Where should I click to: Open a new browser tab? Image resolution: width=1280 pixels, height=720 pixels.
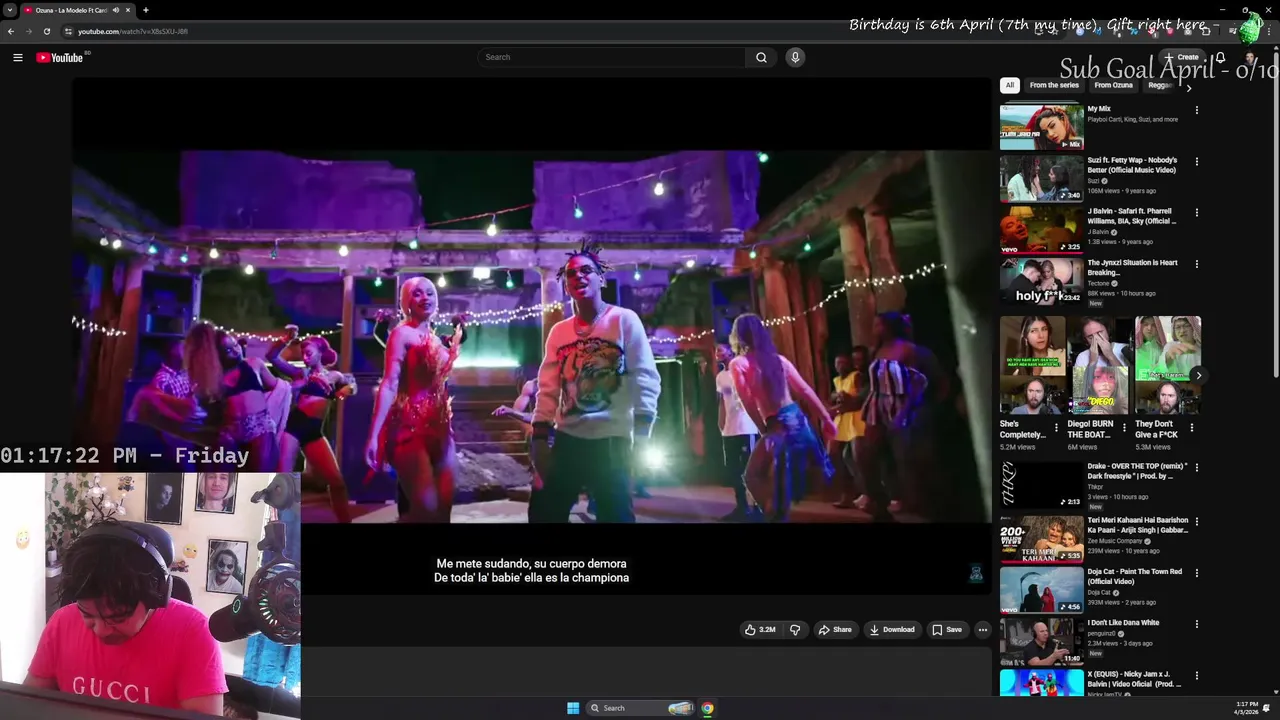(x=146, y=10)
